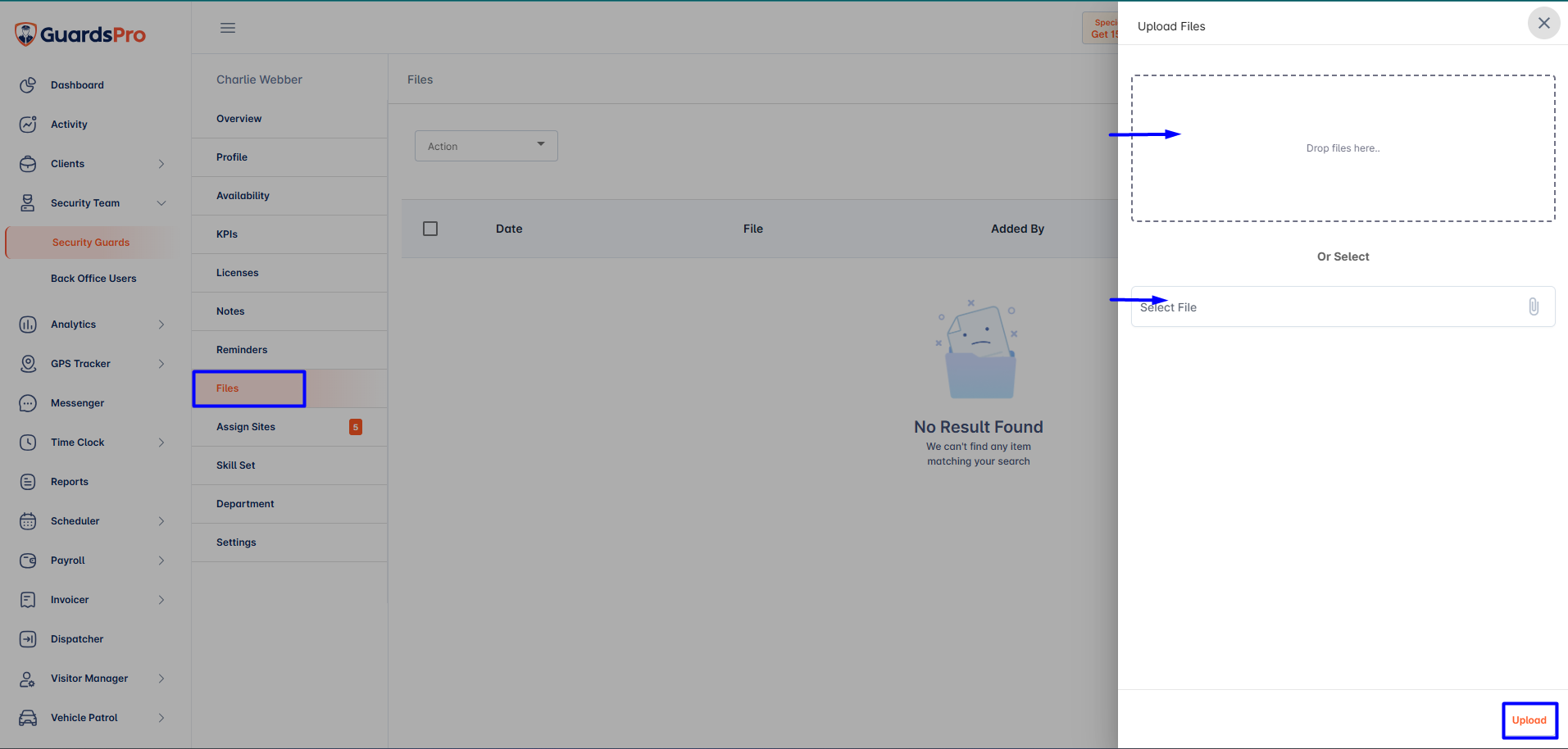Open the Action dropdown
Image resolution: width=1568 pixels, height=749 pixels.
[x=486, y=146]
